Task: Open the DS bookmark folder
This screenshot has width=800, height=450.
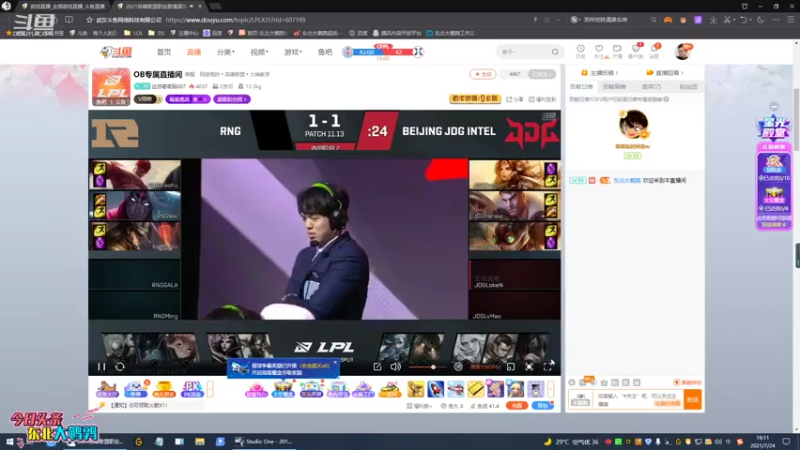Action: click(x=157, y=33)
